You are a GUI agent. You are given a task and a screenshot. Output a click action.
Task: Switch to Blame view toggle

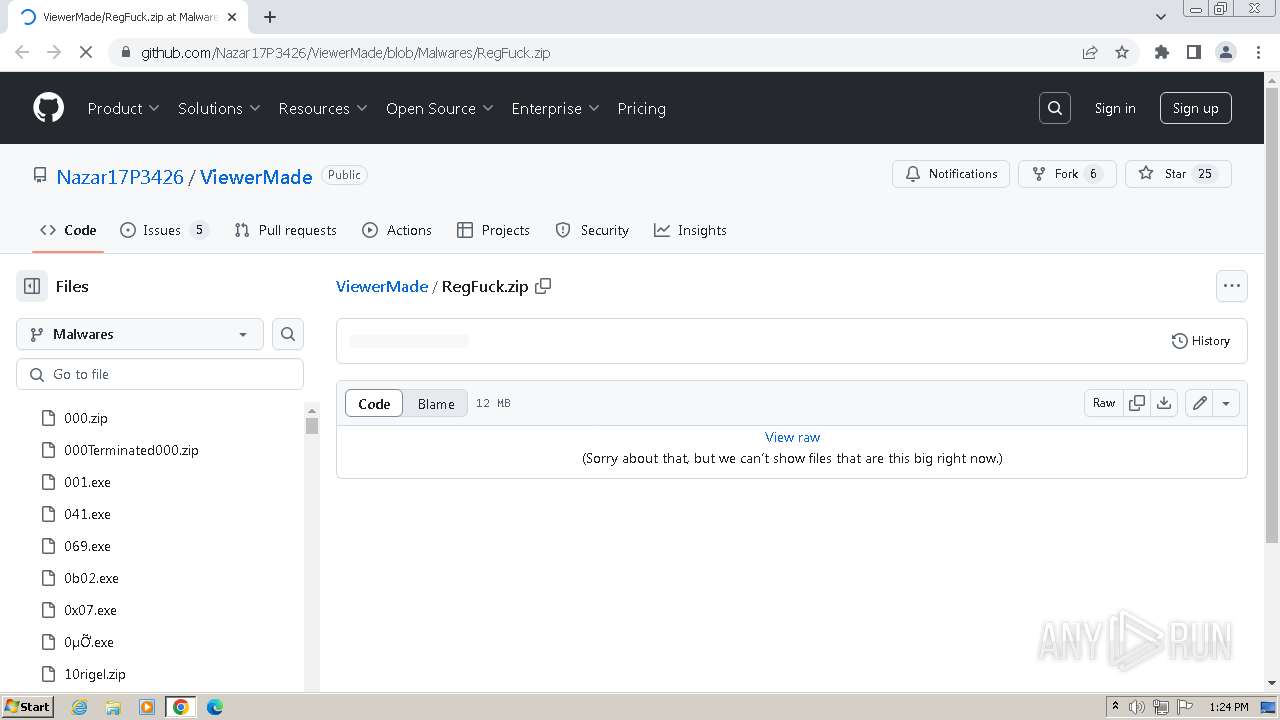click(436, 403)
